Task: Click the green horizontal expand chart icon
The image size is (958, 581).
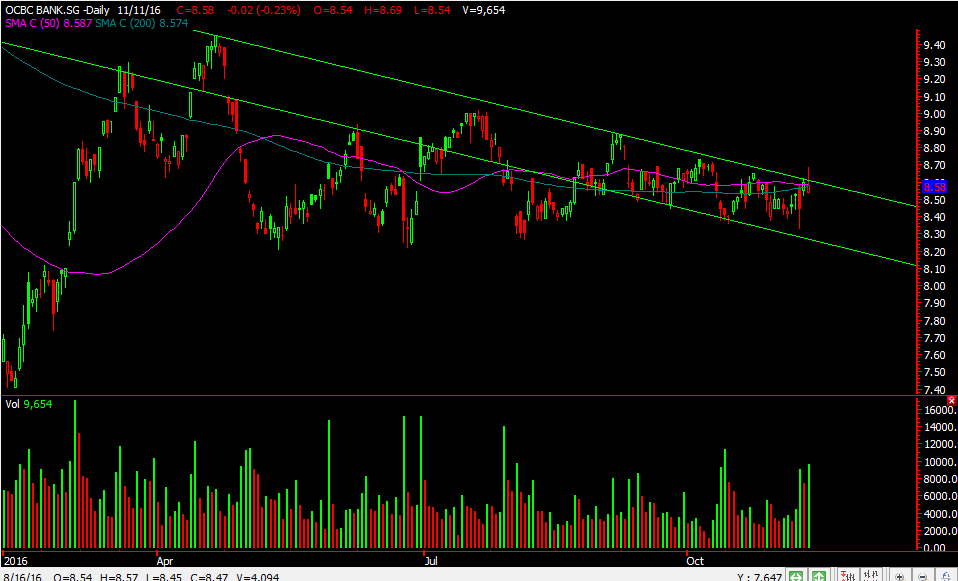Action: pyautogui.click(x=795, y=576)
